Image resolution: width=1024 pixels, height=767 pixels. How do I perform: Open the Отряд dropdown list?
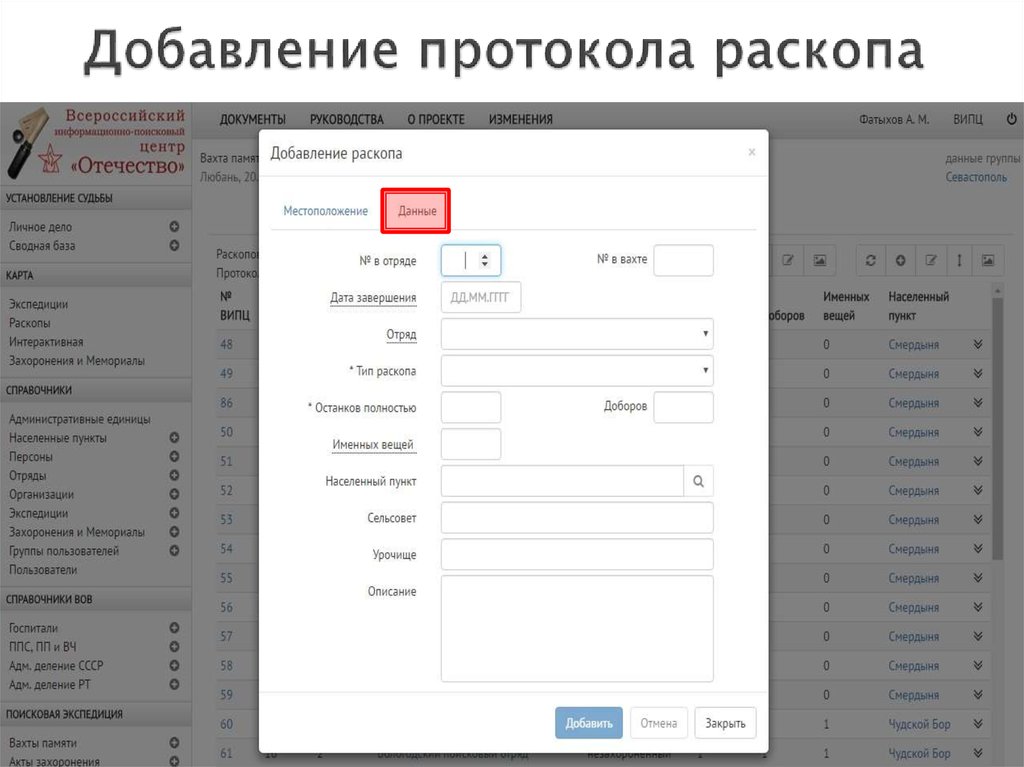(x=577, y=333)
